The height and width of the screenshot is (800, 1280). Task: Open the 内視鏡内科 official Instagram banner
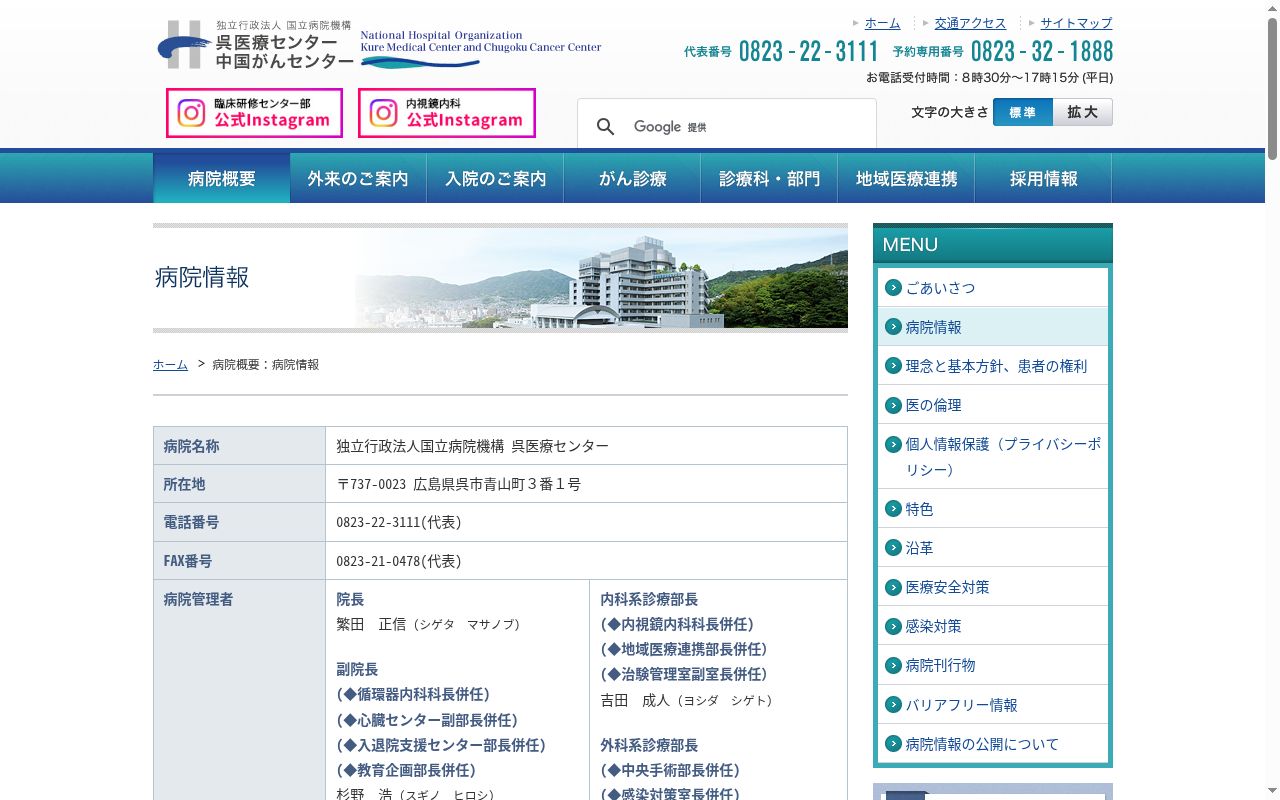click(447, 113)
